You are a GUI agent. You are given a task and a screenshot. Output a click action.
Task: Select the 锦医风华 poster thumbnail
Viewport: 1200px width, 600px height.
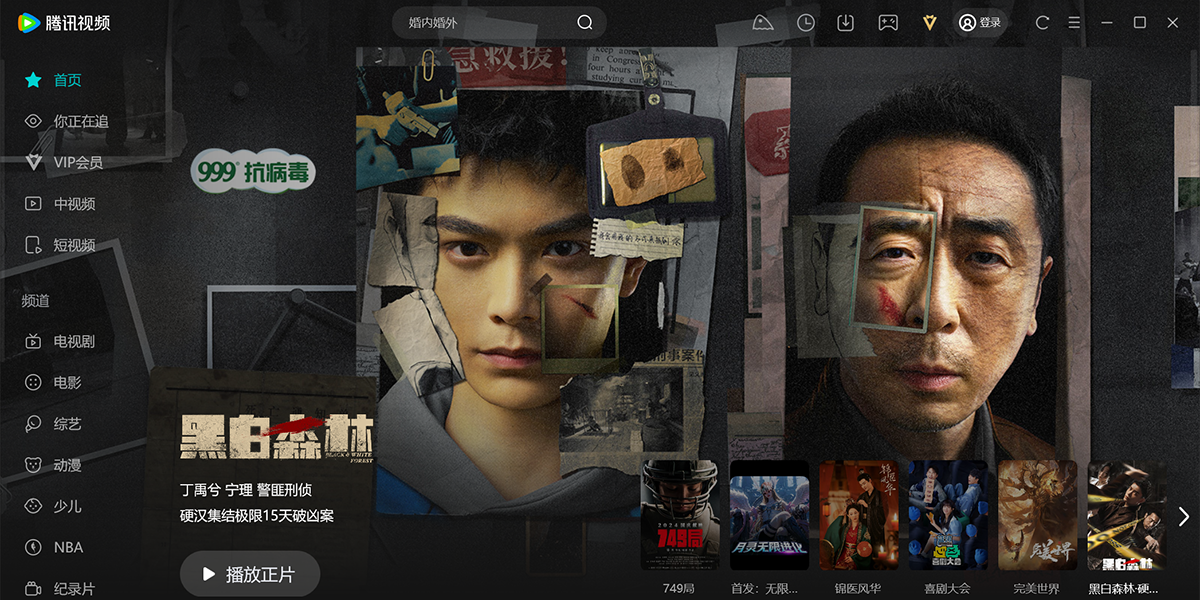click(x=858, y=515)
